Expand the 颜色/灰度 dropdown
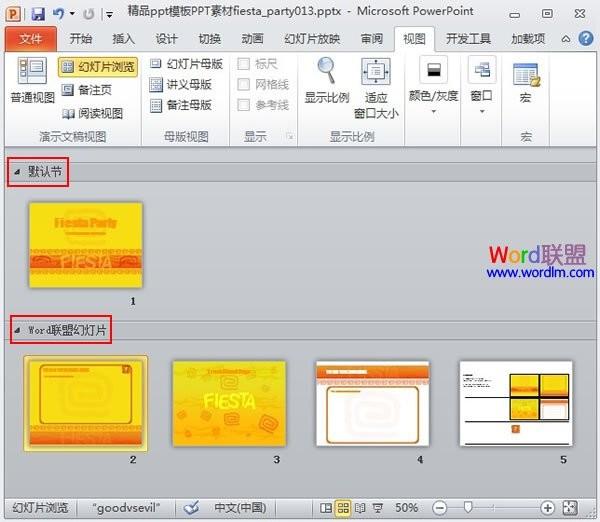The width and height of the screenshot is (600, 522). 433,86
